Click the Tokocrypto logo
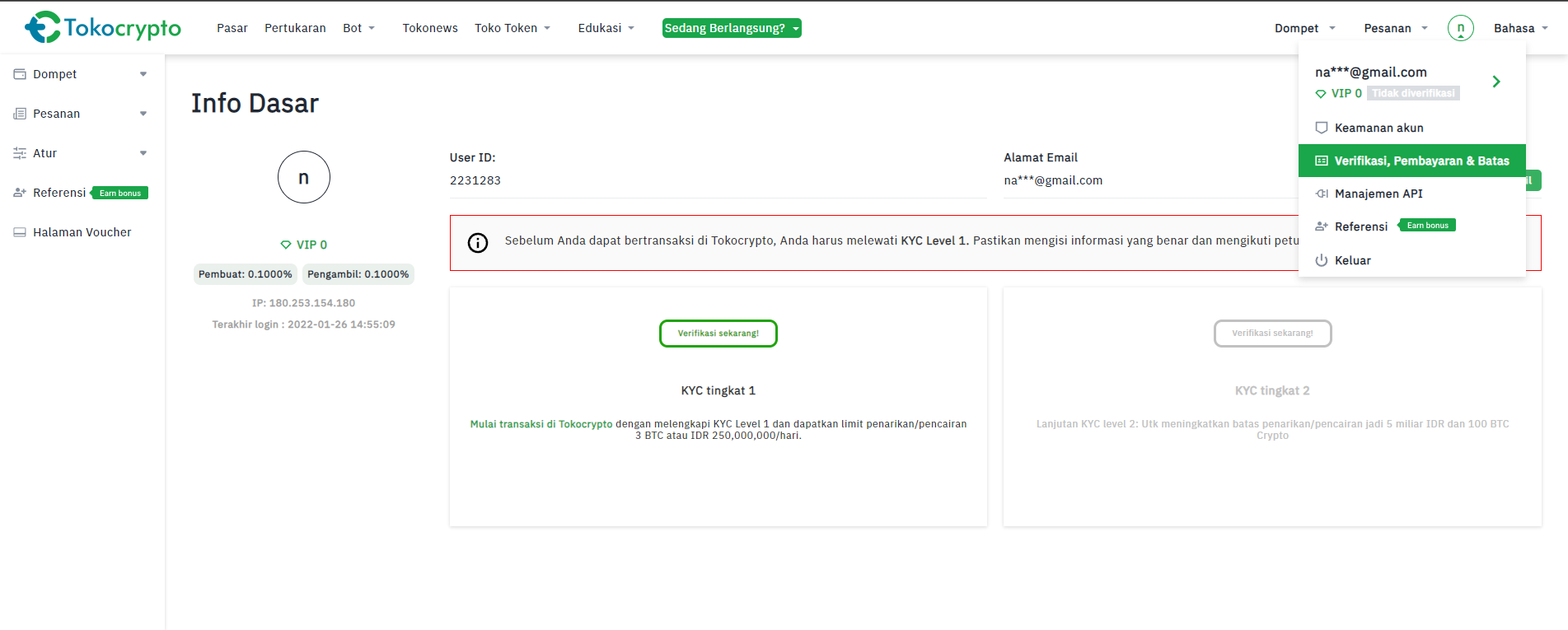1568x630 pixels. (x=103, y=27)
